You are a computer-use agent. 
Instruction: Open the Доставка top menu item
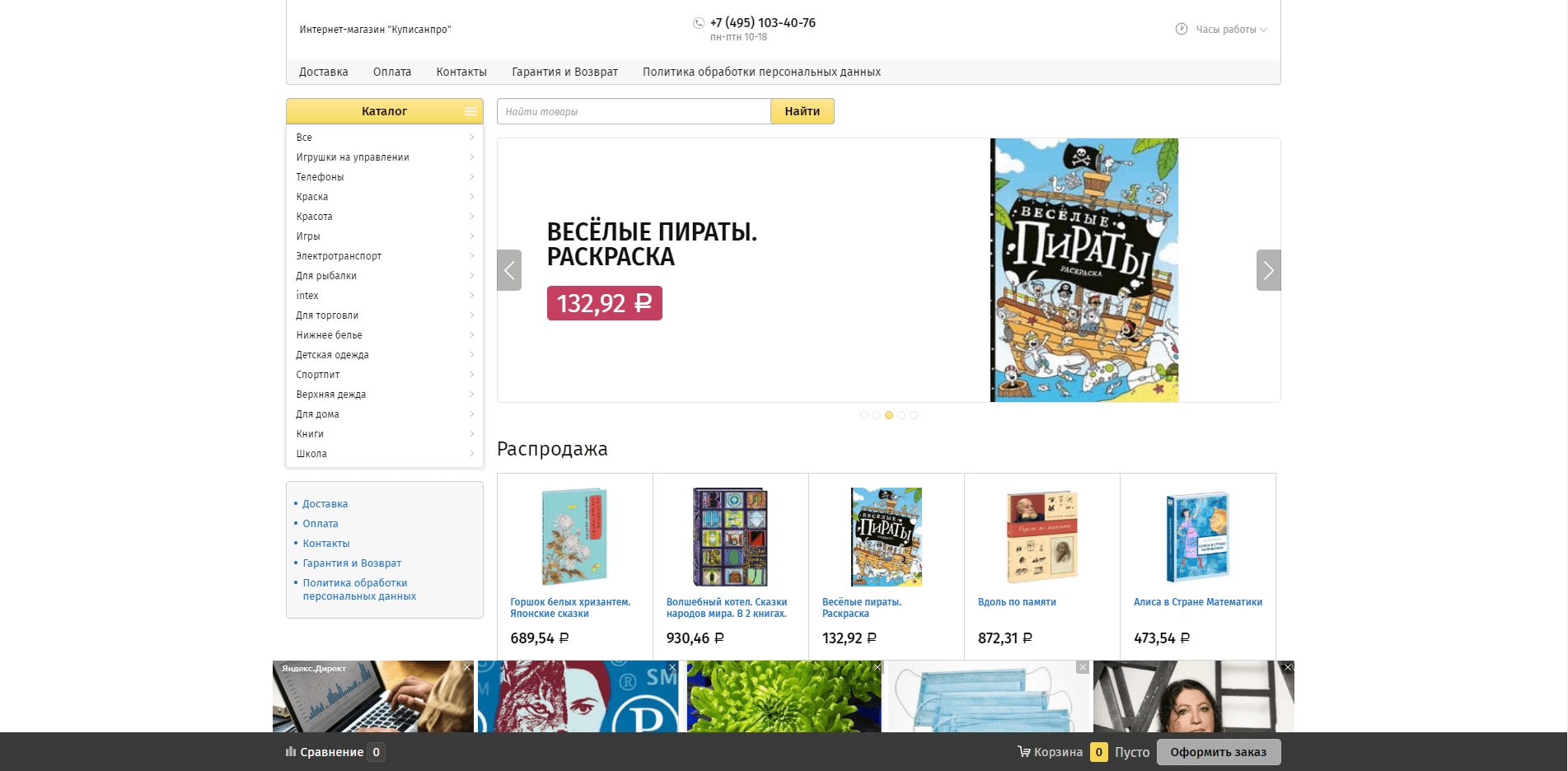click(x=323, y=72)
